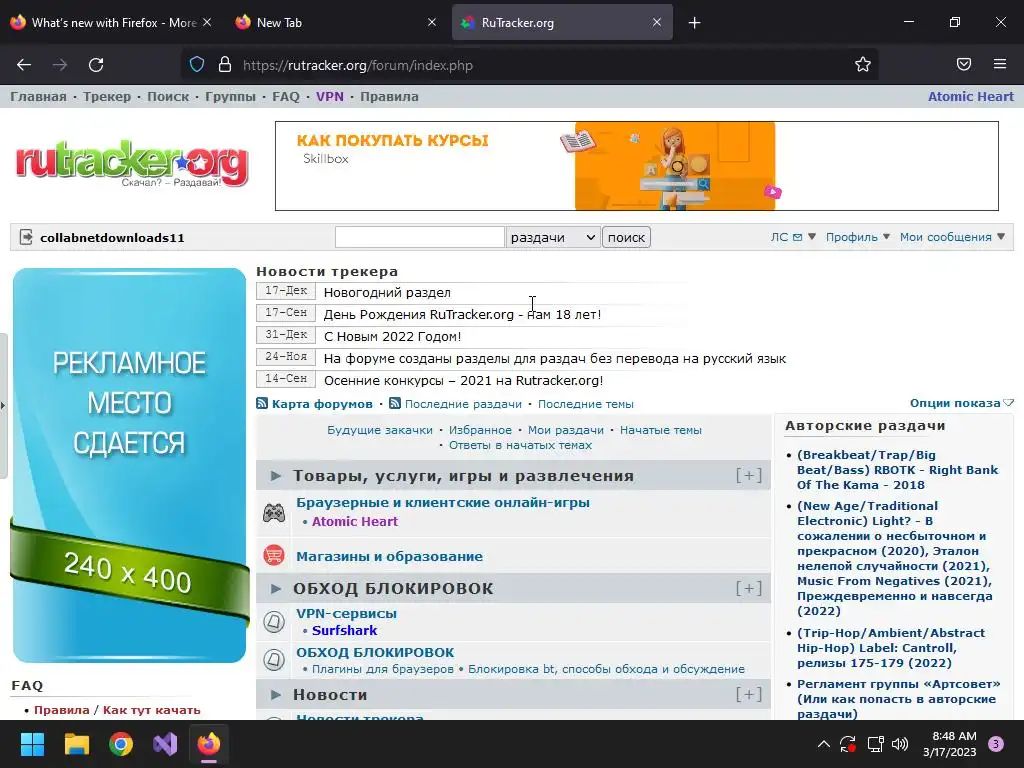This screenshot has width=1024, height=768.
Task: Open Правила in the top menu
Action: (x=389, y=97)
